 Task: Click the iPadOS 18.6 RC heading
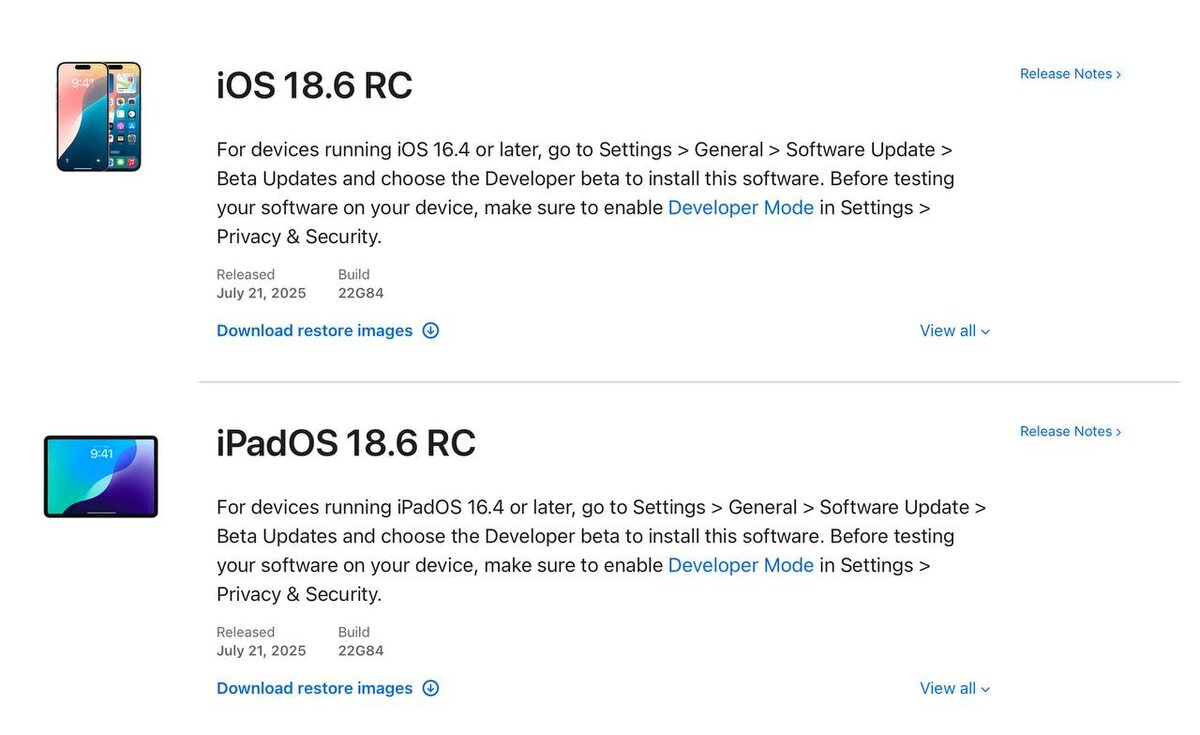tap(345, 443)
